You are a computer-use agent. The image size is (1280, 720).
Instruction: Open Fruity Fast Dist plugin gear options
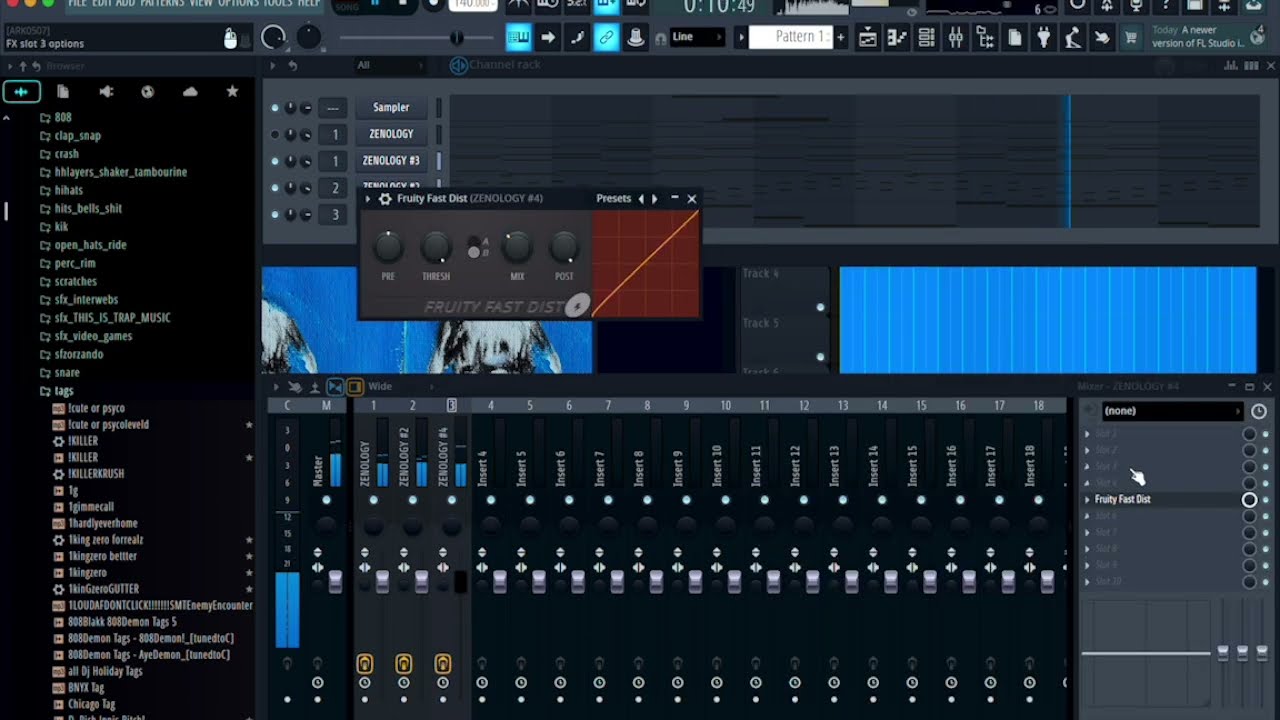[x=385, y=199]
